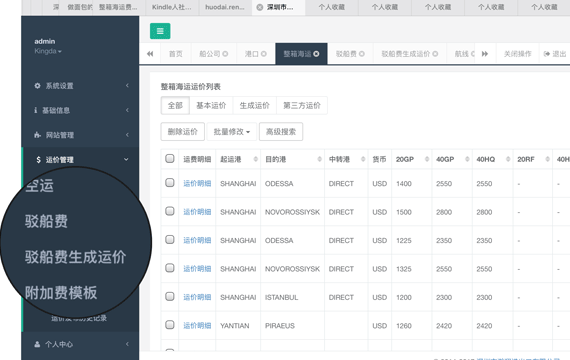Screen dimensions: 570x360
Task: Expand the 个人中心 sidebar section chevron
Action: [127, 344]
